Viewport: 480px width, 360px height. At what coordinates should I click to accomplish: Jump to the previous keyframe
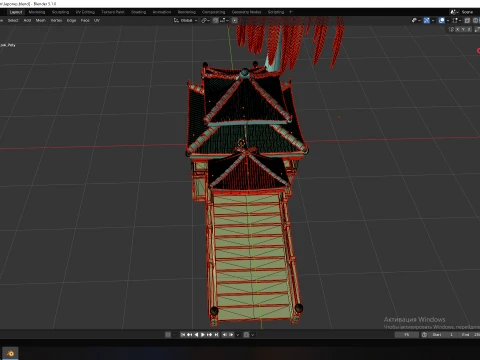[x=189, y=335]
